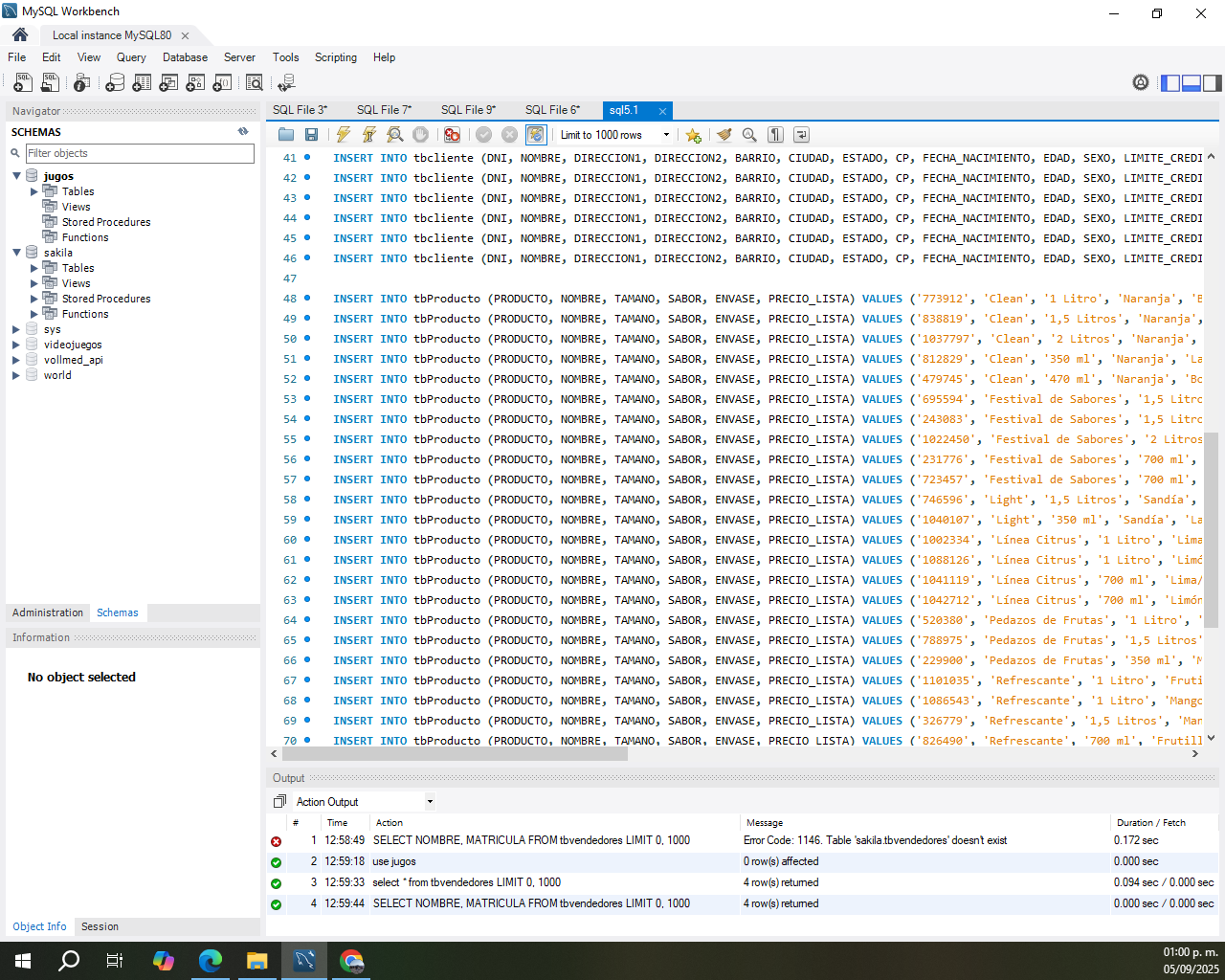Run EXPLAIN on statement under cursor

pyautogui.click(x=395, y=135)
